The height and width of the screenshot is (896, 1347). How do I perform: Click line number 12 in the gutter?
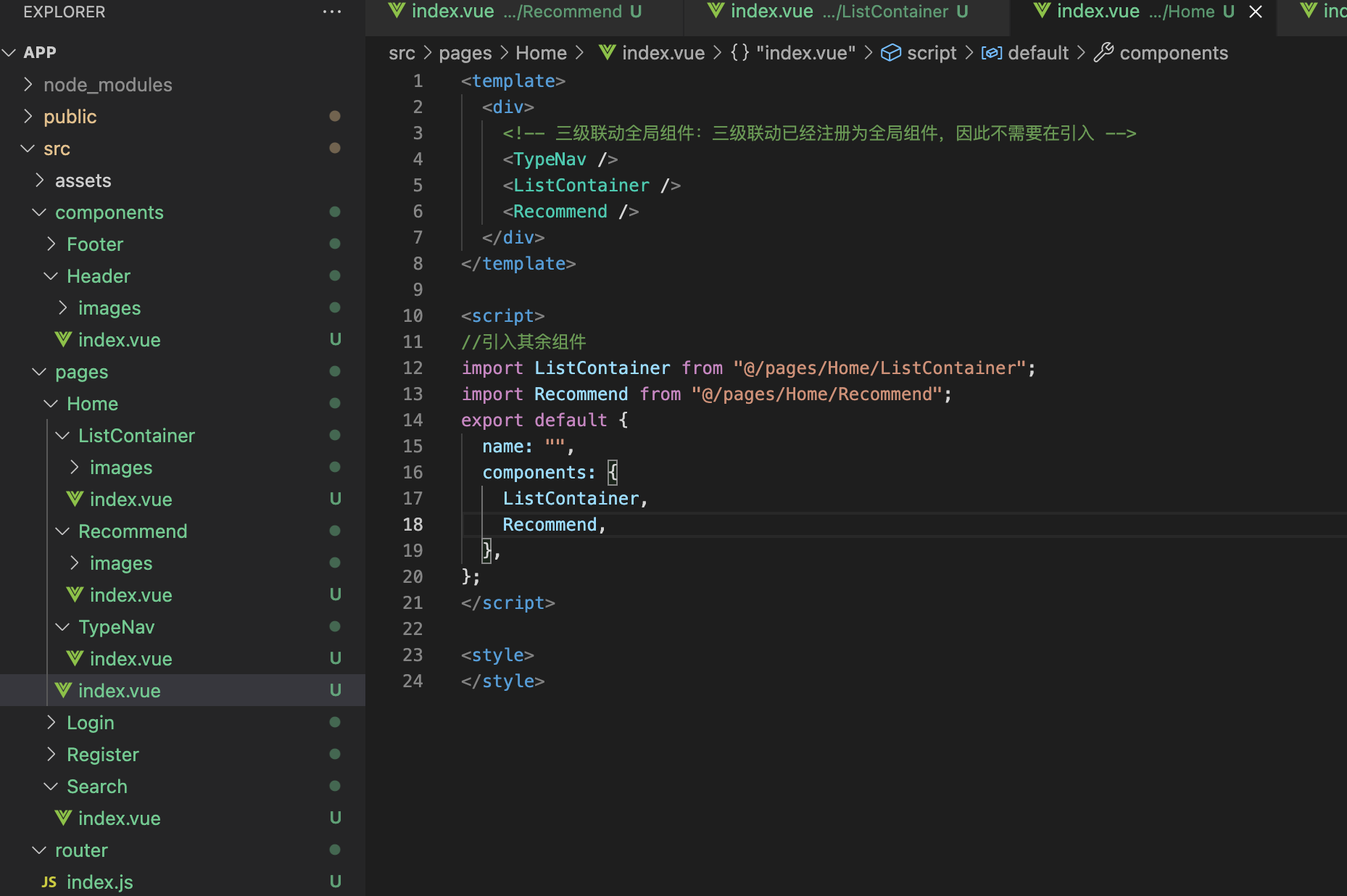(x=413, y=368)
